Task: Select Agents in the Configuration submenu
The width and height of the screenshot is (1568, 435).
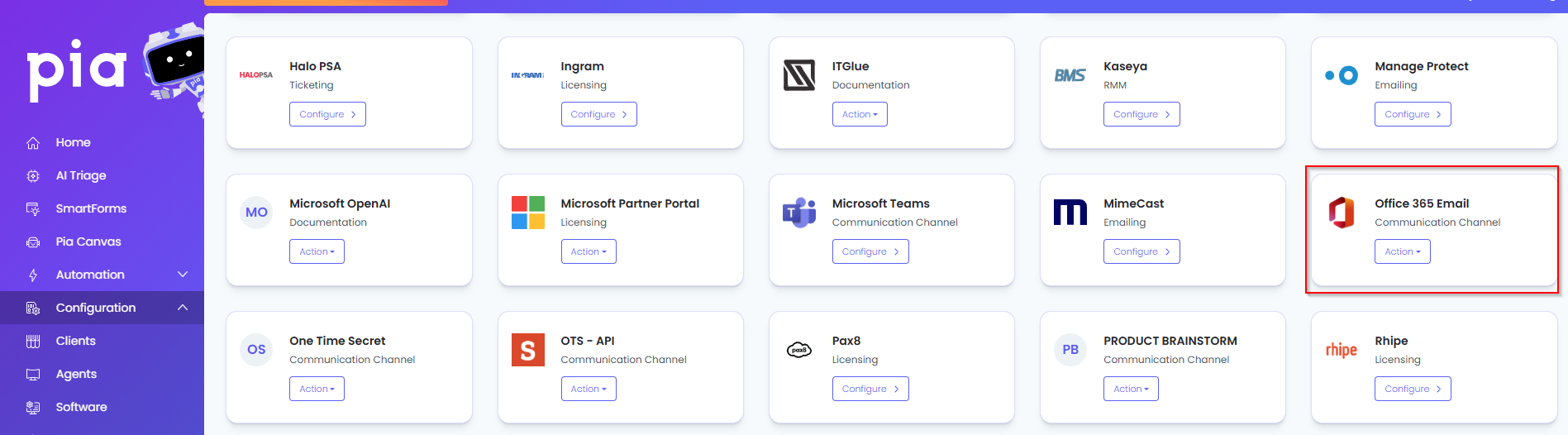Action: 76,374
